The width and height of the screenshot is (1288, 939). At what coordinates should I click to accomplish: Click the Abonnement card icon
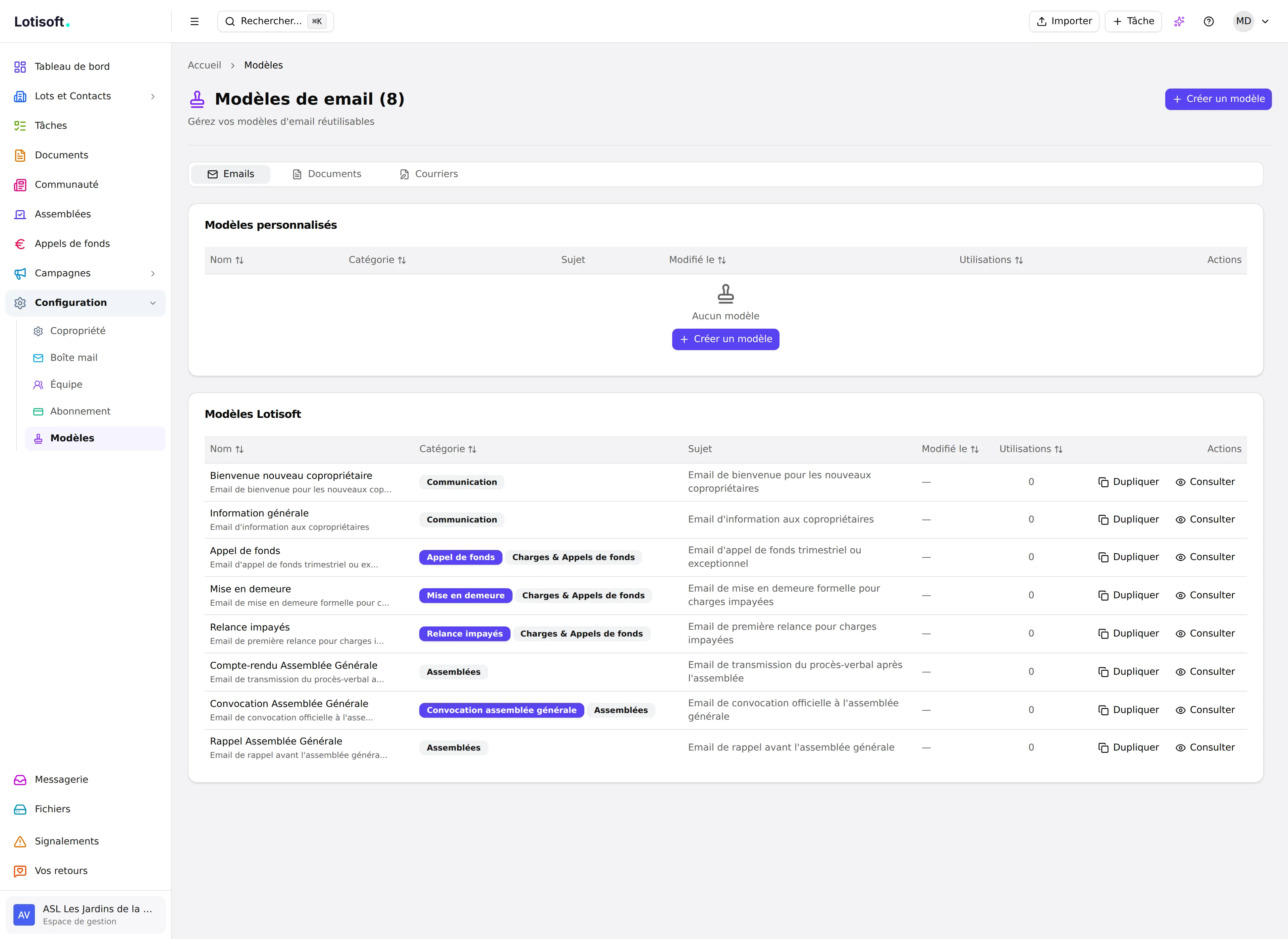click(x=38, y=411)
